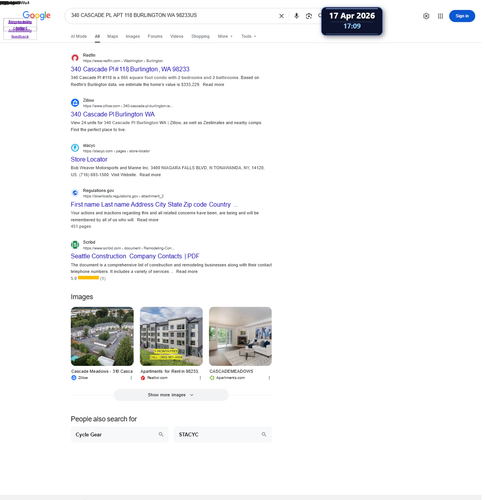Click the Scribd 5.0 star rating bar

point(88,278)
